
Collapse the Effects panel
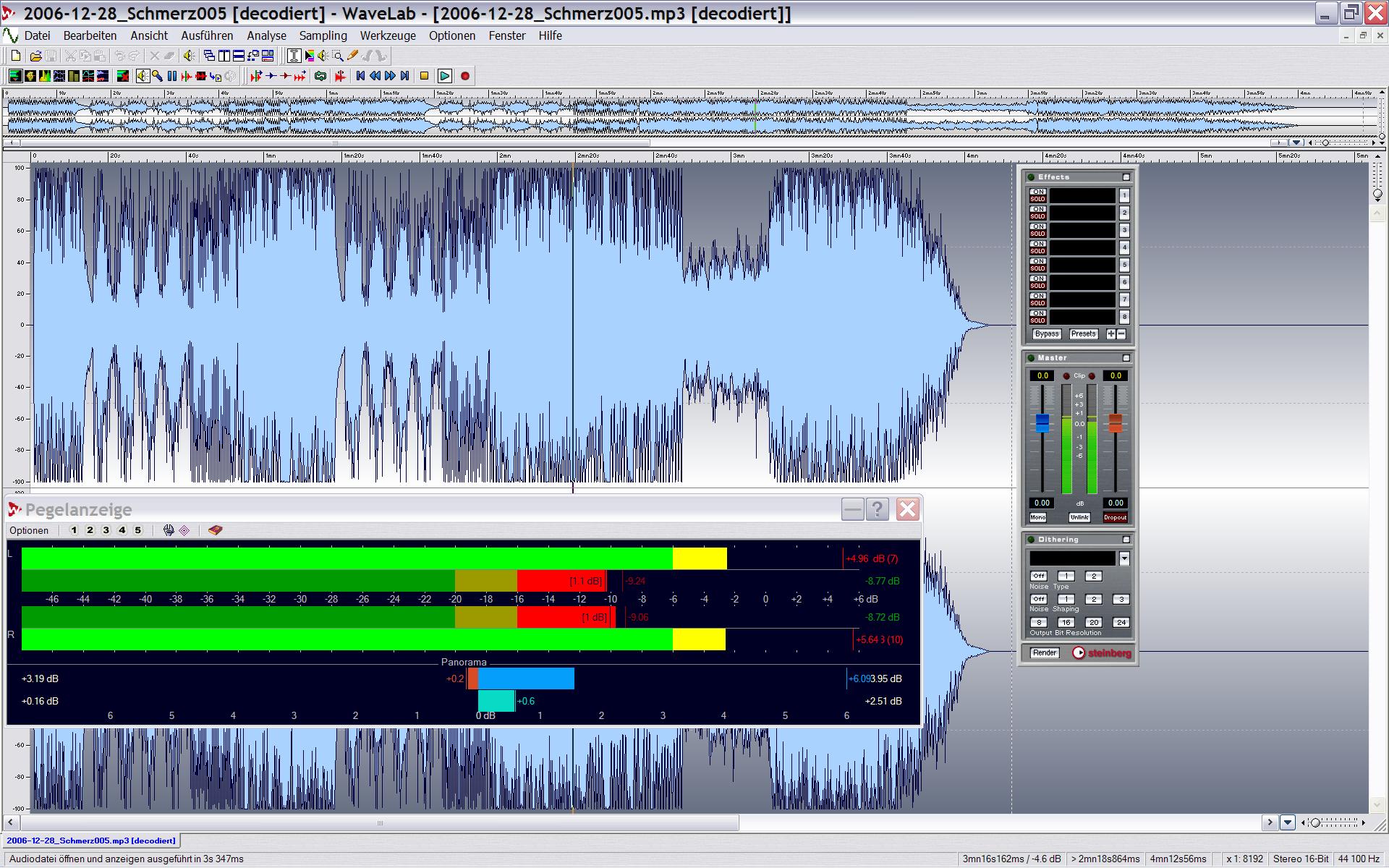tap(1126, 177)
